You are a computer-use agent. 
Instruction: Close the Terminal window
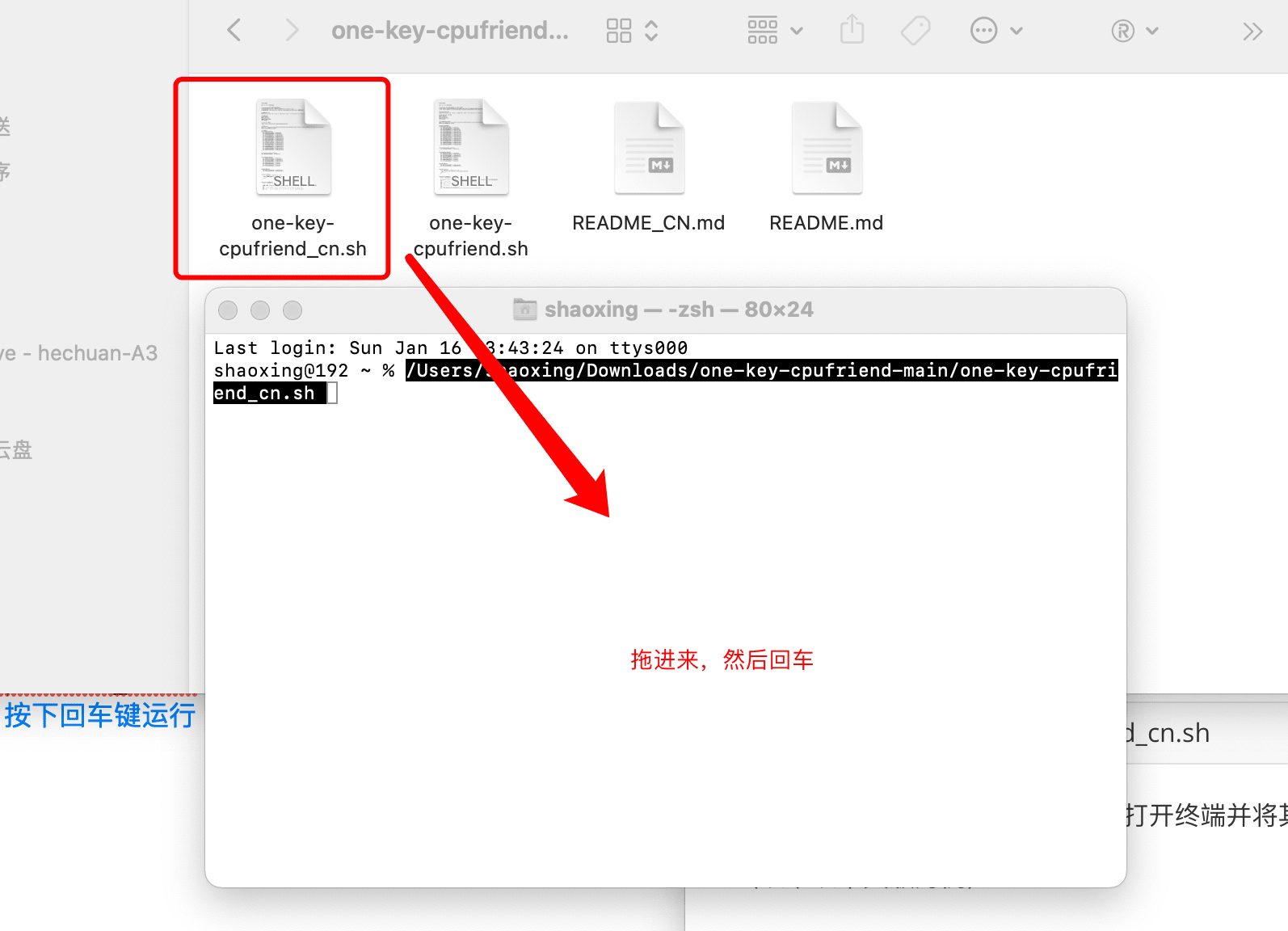228,310
